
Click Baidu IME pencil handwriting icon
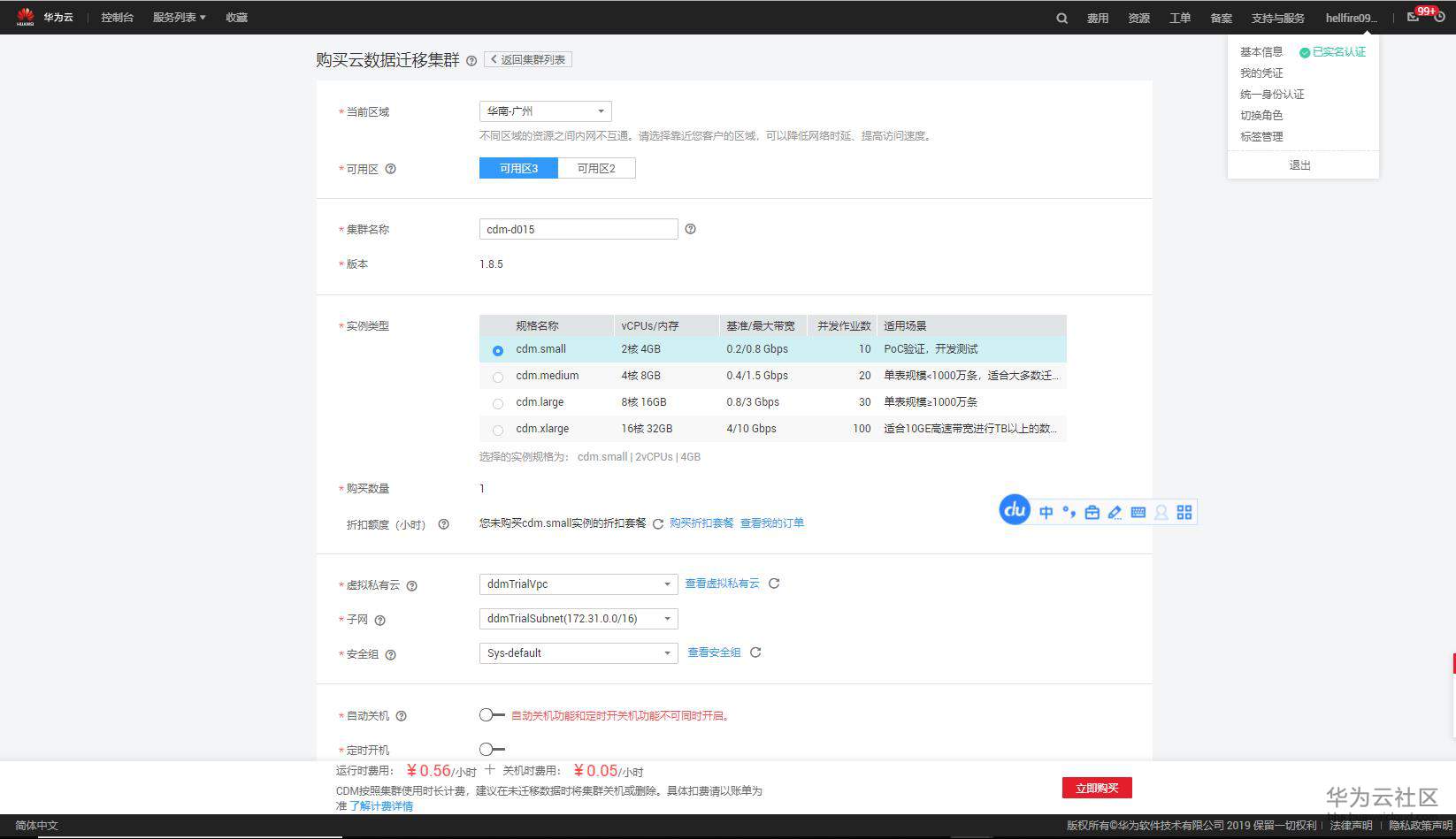click(x=1115, y=513)
